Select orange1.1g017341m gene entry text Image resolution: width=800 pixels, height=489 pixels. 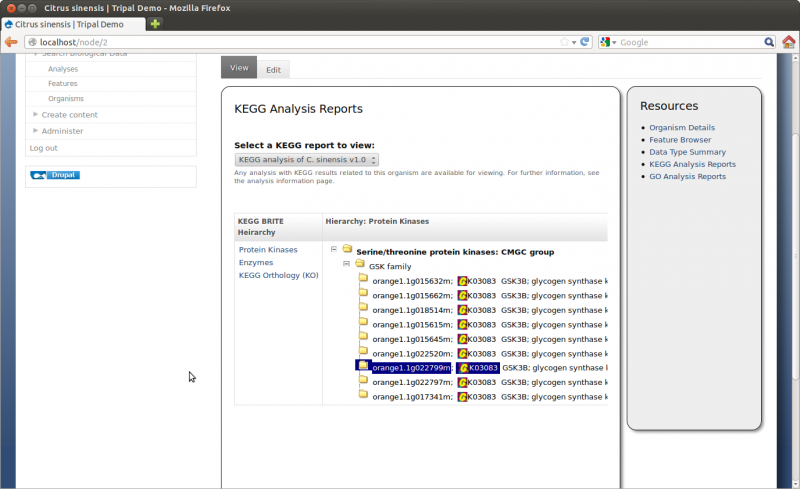click(x=412, y=397)
